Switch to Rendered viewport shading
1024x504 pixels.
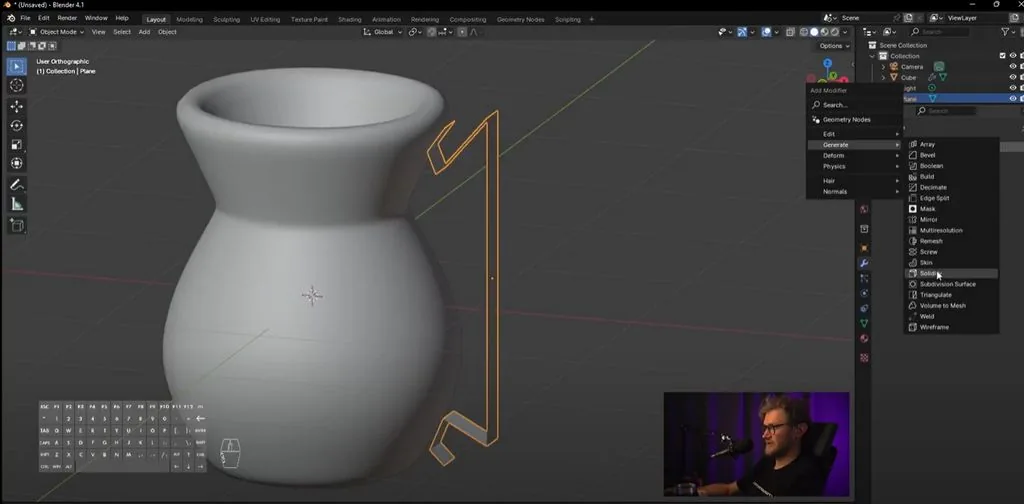tap(834, 31)
